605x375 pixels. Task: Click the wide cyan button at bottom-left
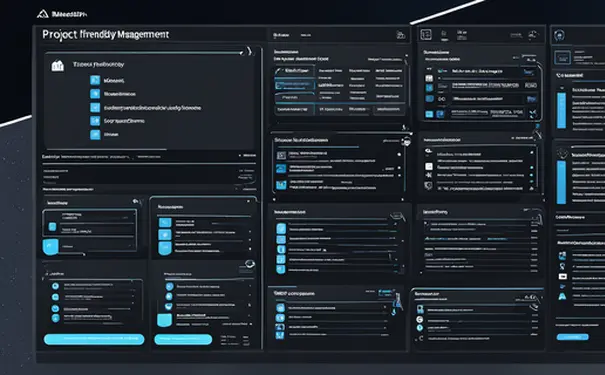point(94,339)
